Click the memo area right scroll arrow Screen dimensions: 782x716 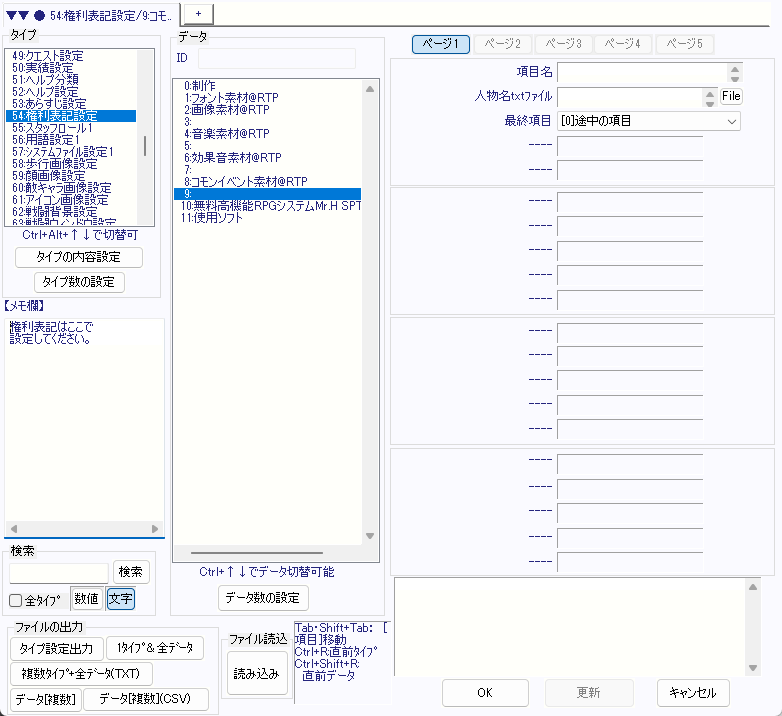coord(155,529)
